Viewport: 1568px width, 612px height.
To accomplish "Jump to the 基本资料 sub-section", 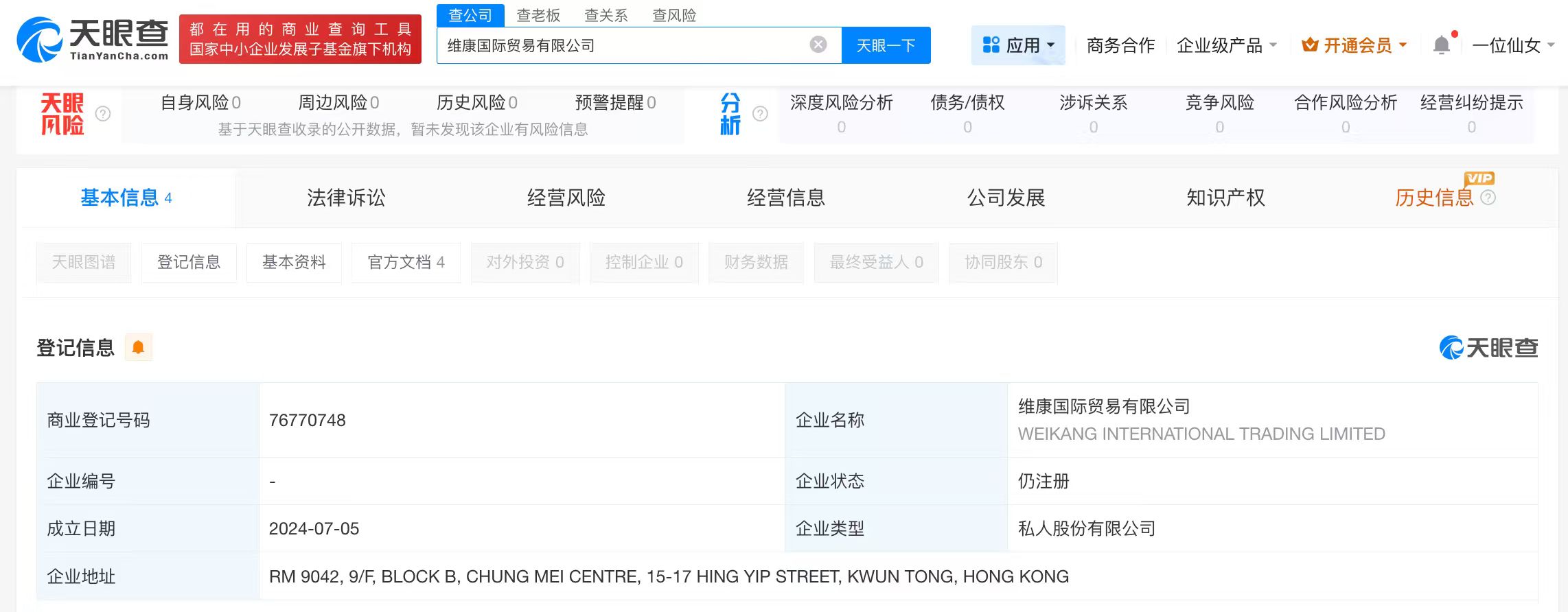I will point(294,262).
